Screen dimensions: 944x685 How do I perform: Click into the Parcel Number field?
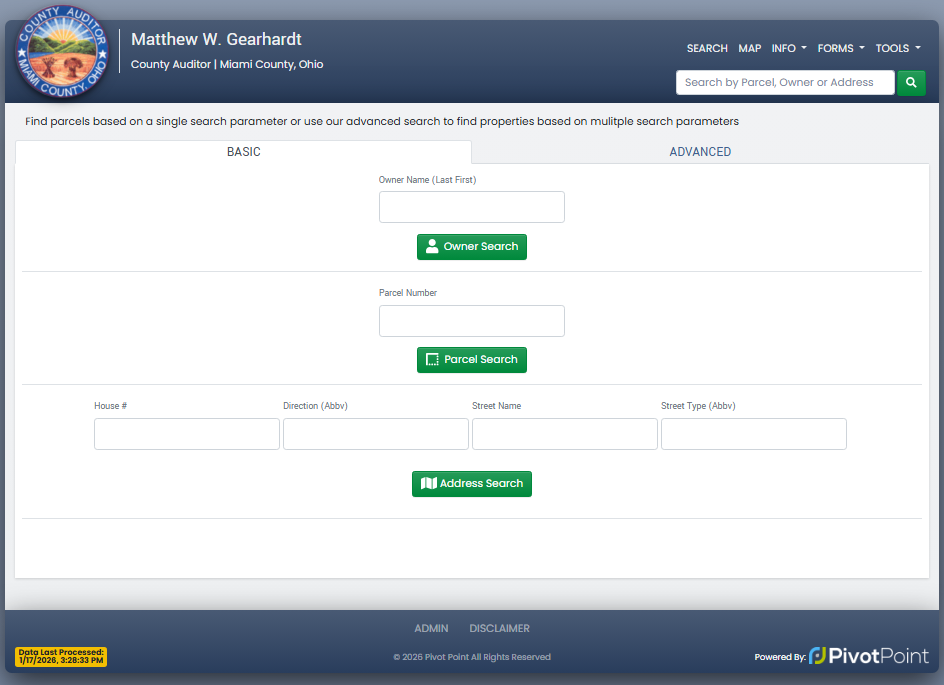tap(471, 321)
